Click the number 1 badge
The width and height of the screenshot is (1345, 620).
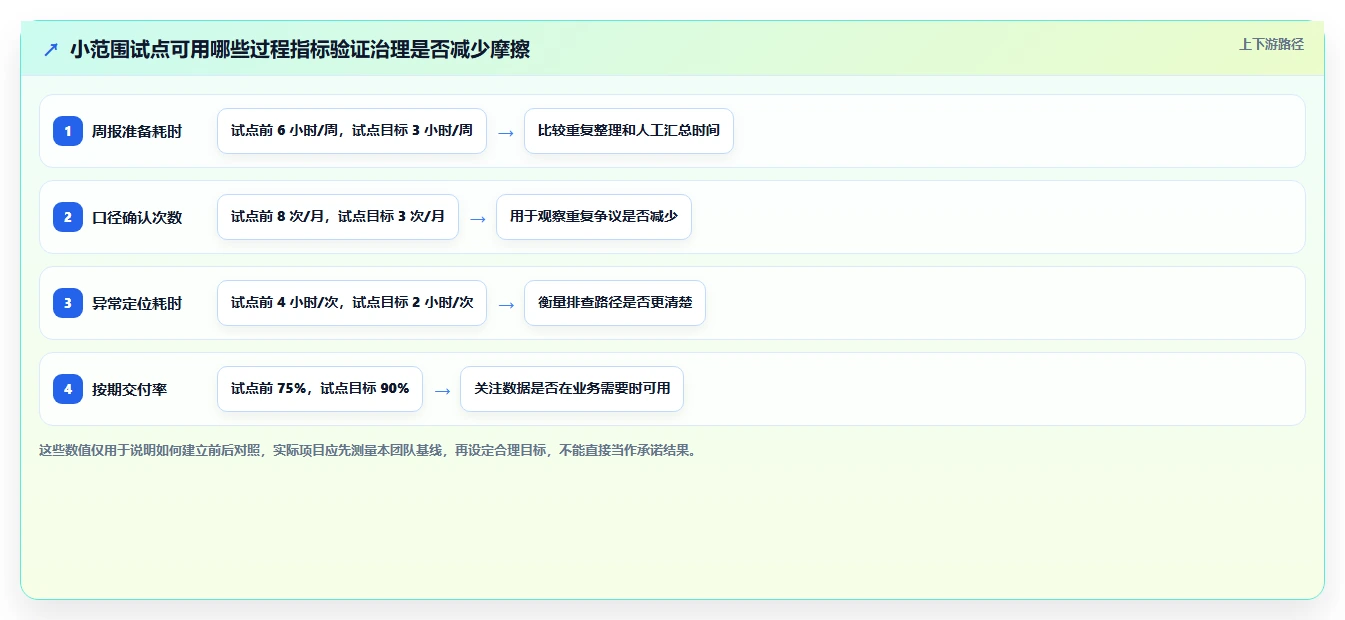pyautogui.click(x=68, y=131)
